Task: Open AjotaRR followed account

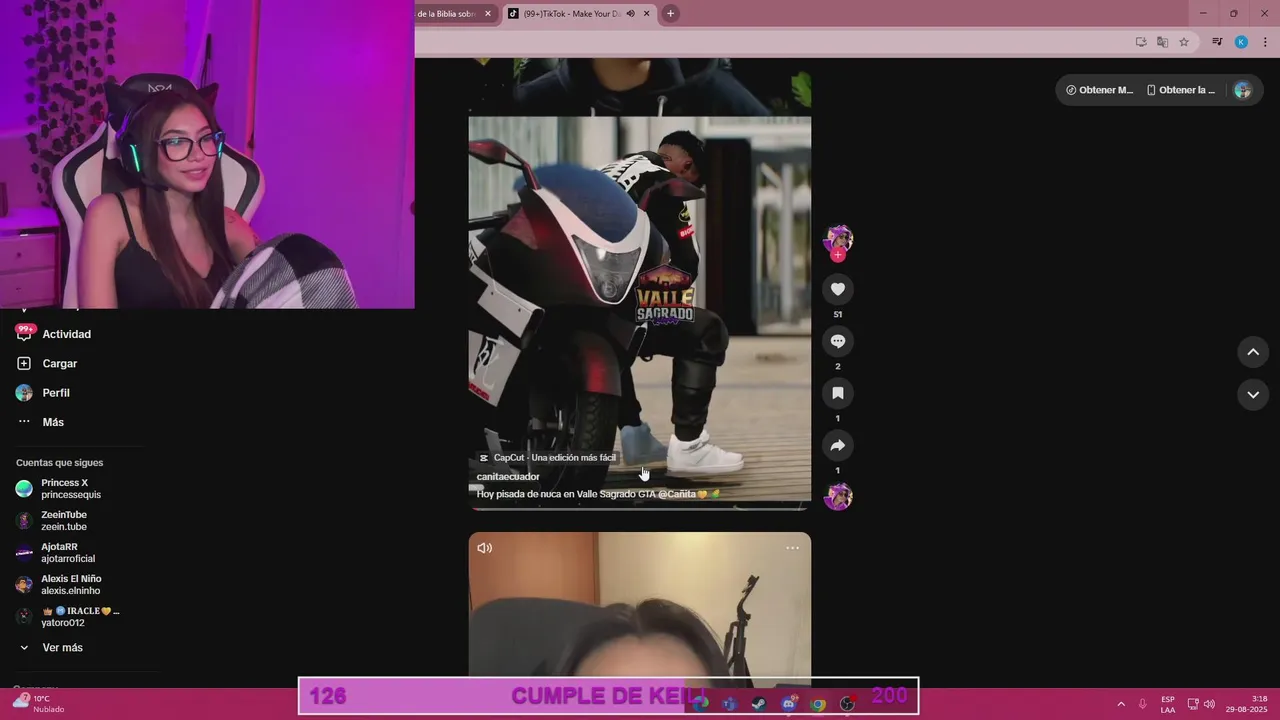Action: (x=70, y=553)
